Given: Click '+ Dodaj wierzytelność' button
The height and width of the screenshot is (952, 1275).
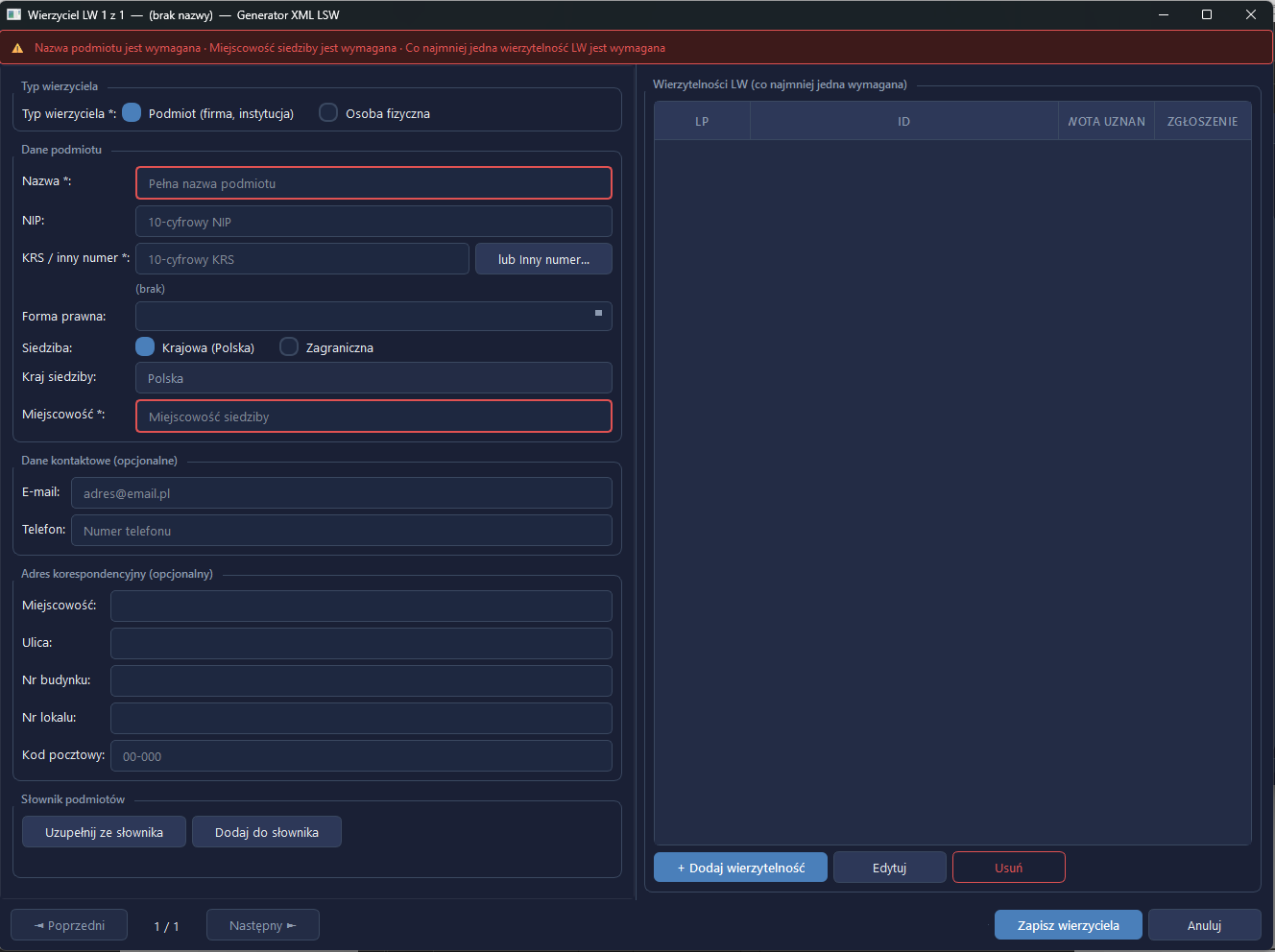Looking at the screenshot, I should (x=740, y=868).
